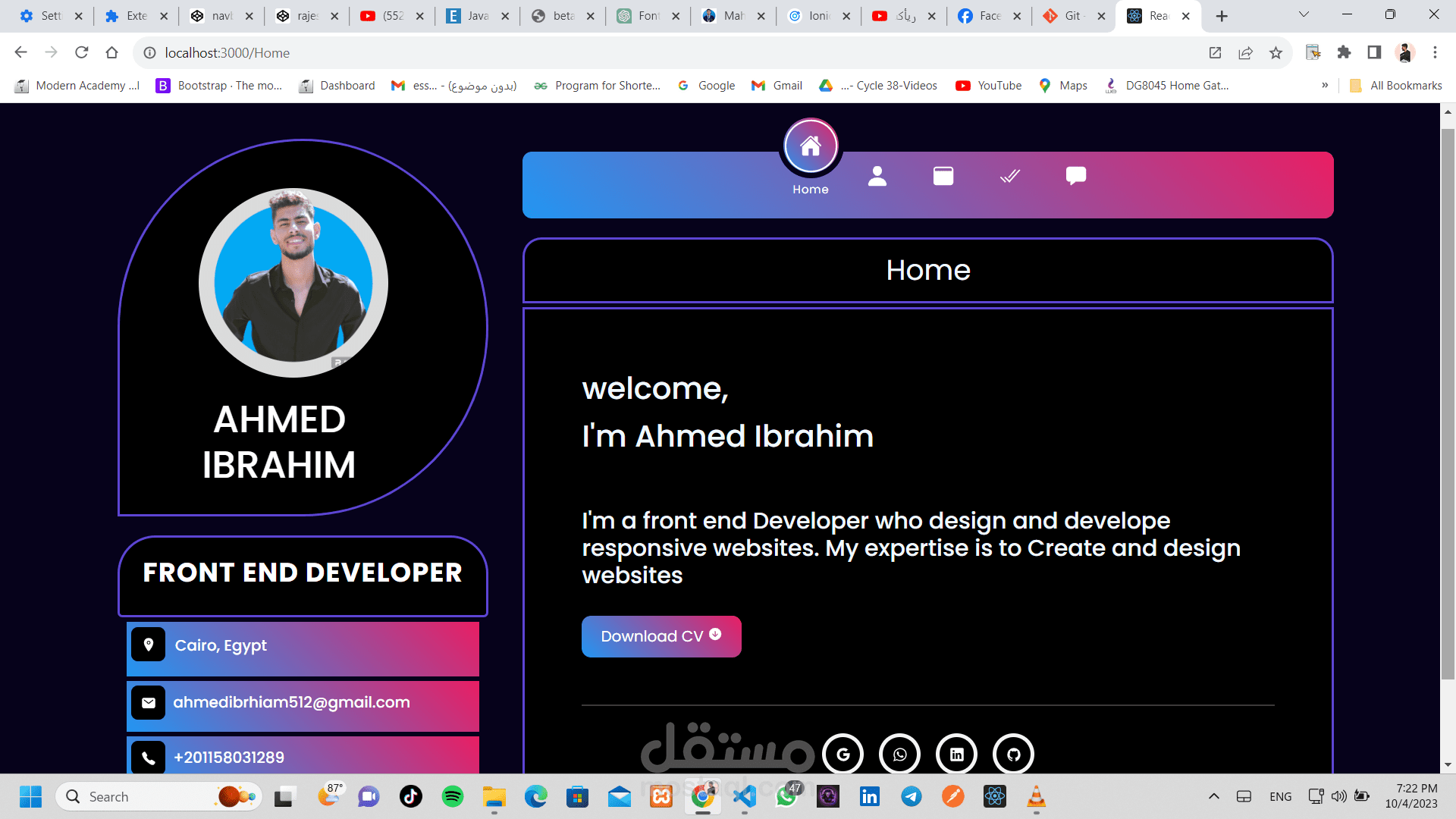Select the Home icon in the navbar
This screenshot has width=1456, height=819.
pos(811,146)
